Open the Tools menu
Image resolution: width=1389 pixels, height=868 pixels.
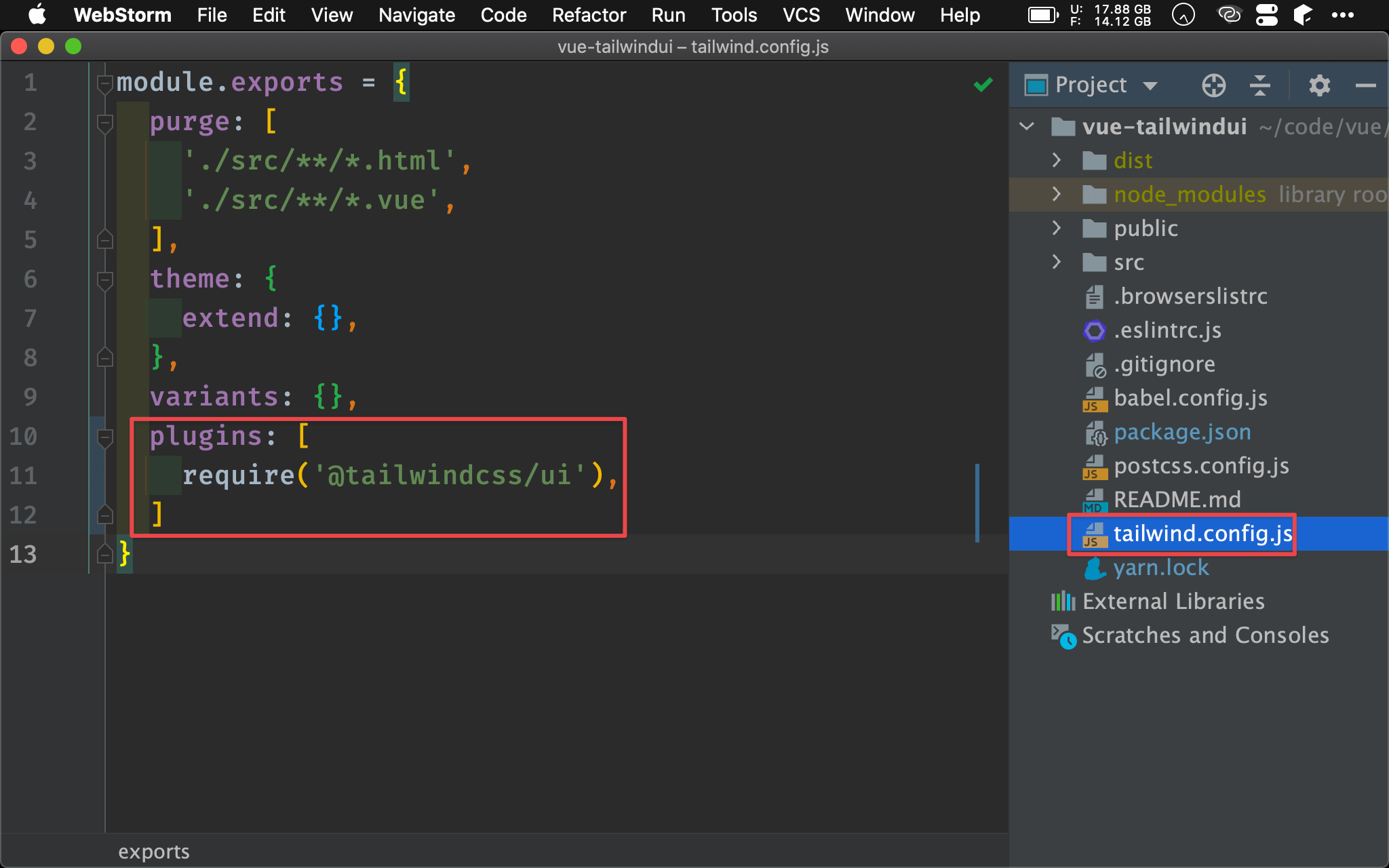[x=734, y=15]
